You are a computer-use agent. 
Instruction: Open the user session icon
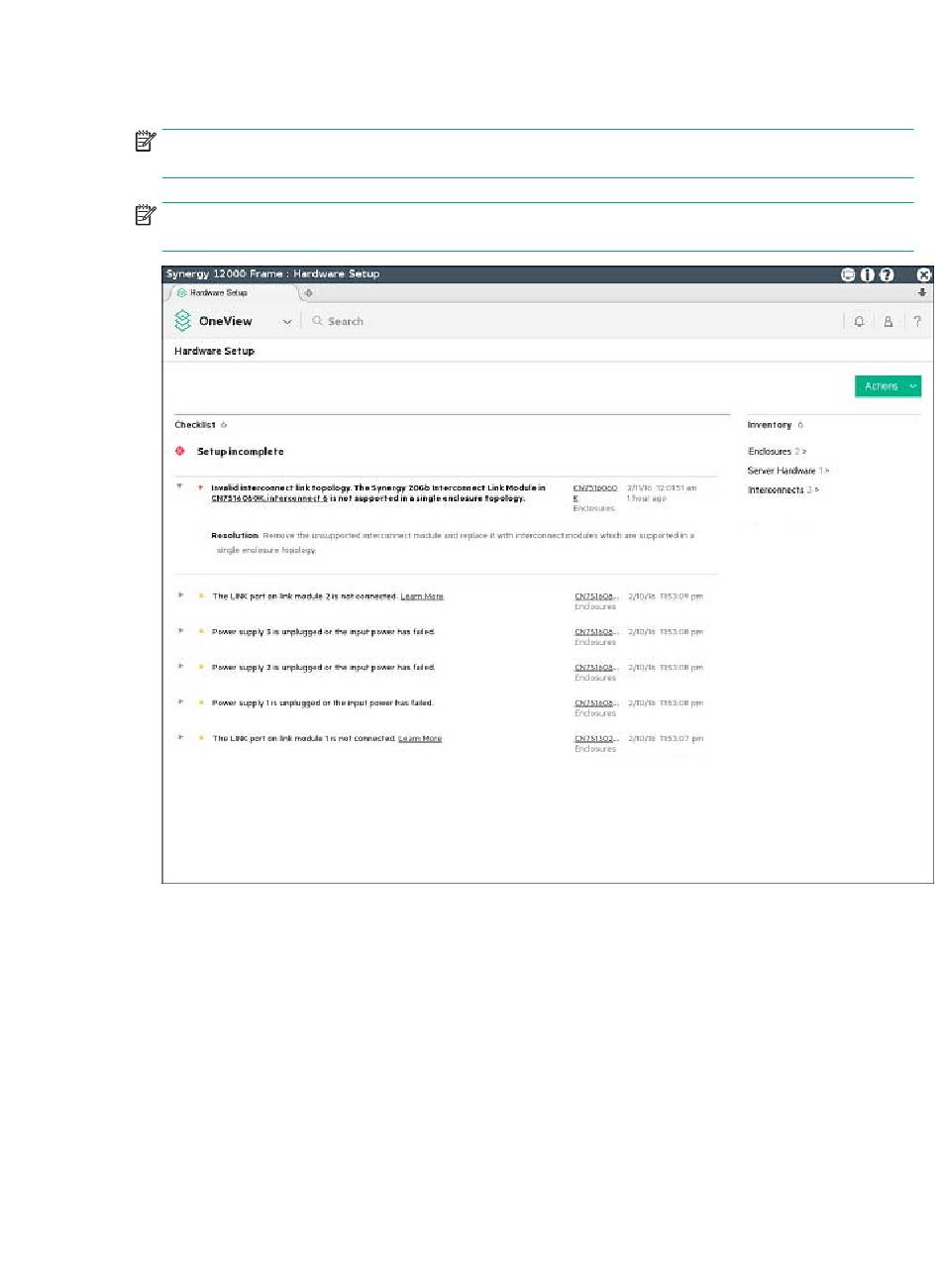tap(889, 321)
